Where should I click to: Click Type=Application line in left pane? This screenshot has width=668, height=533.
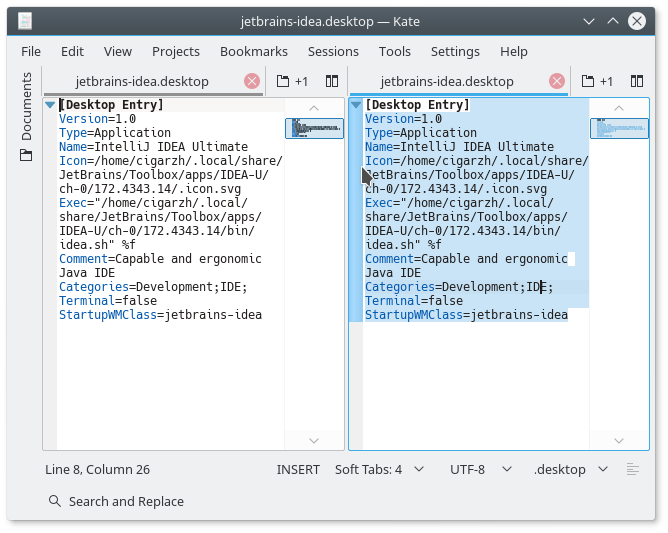click(x=115, y=133)
